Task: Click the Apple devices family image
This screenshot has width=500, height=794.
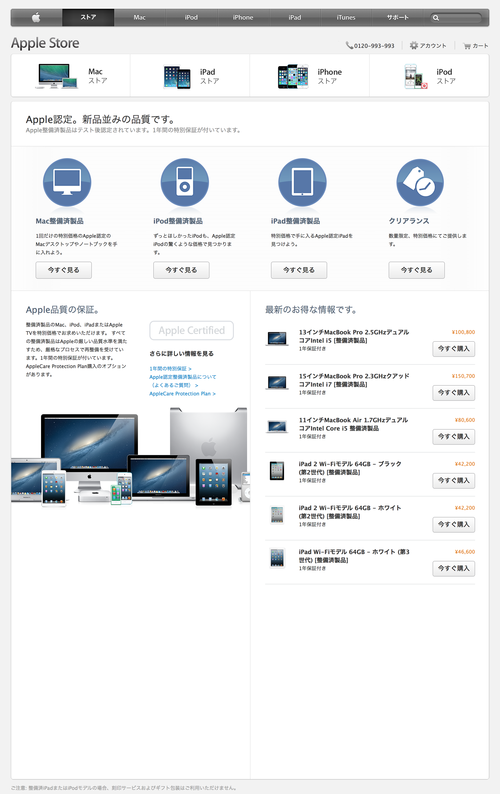Action: coord(130,456)
